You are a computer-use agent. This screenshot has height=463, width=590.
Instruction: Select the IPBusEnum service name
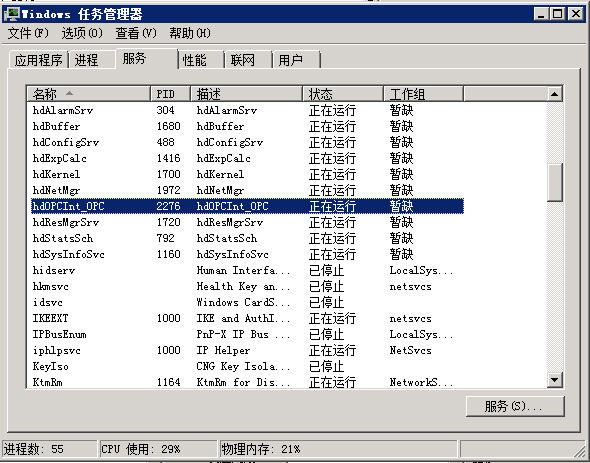click(x=59, y=334)
